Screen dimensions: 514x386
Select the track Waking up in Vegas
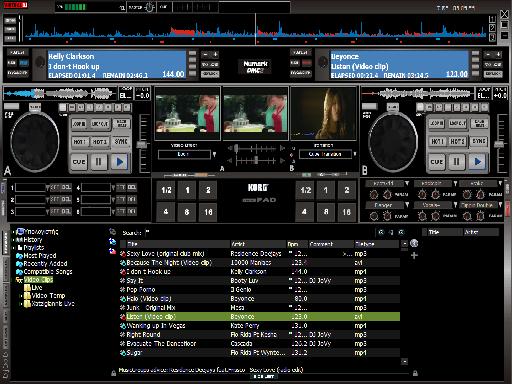coord(260,326)
